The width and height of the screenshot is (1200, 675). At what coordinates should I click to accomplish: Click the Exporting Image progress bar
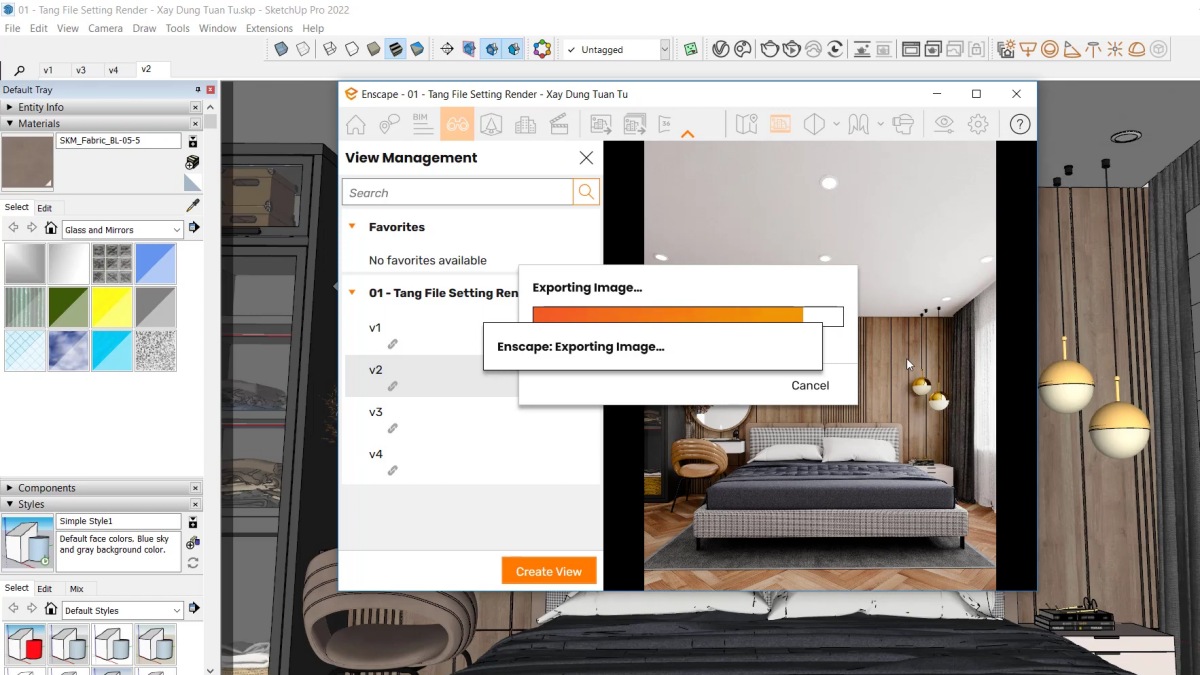coord(688,316)
